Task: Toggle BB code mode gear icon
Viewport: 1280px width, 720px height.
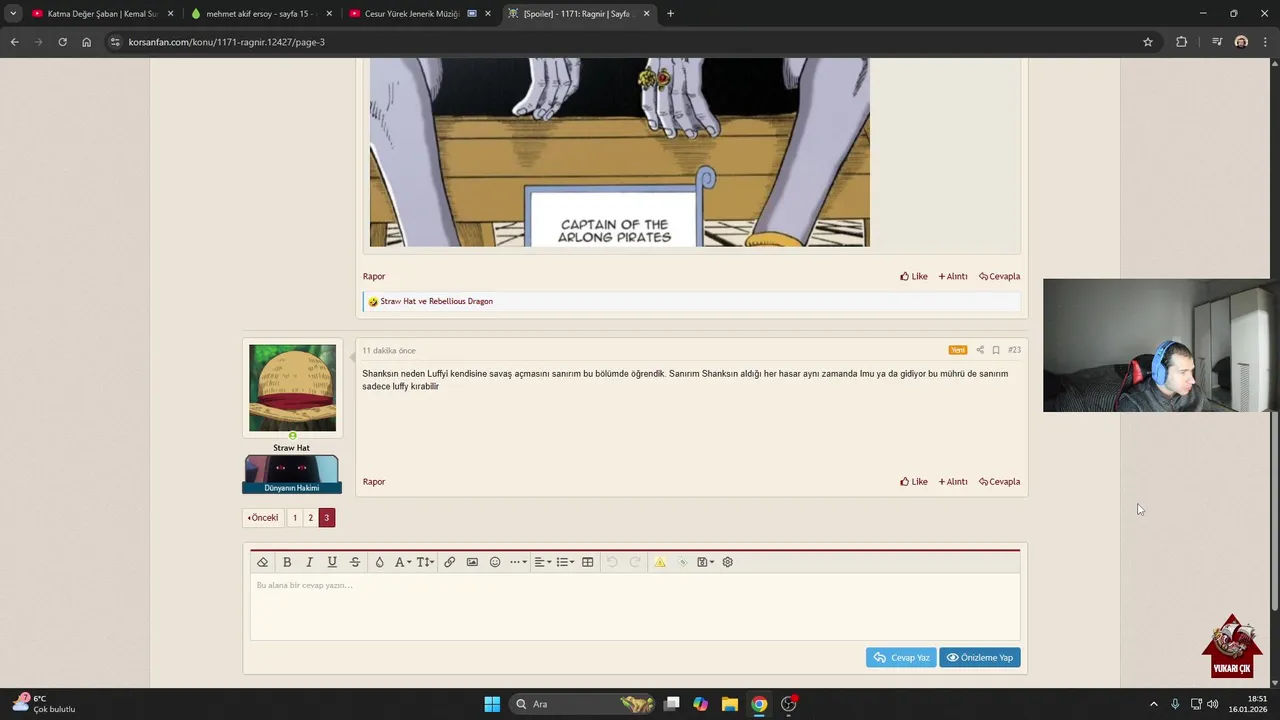Action: (x=728, y=562)
